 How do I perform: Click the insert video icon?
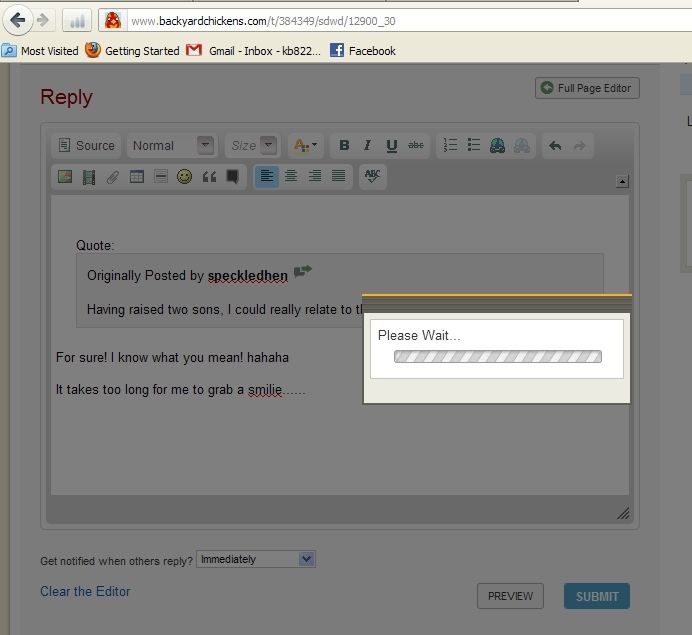click(x=89, y=177)
